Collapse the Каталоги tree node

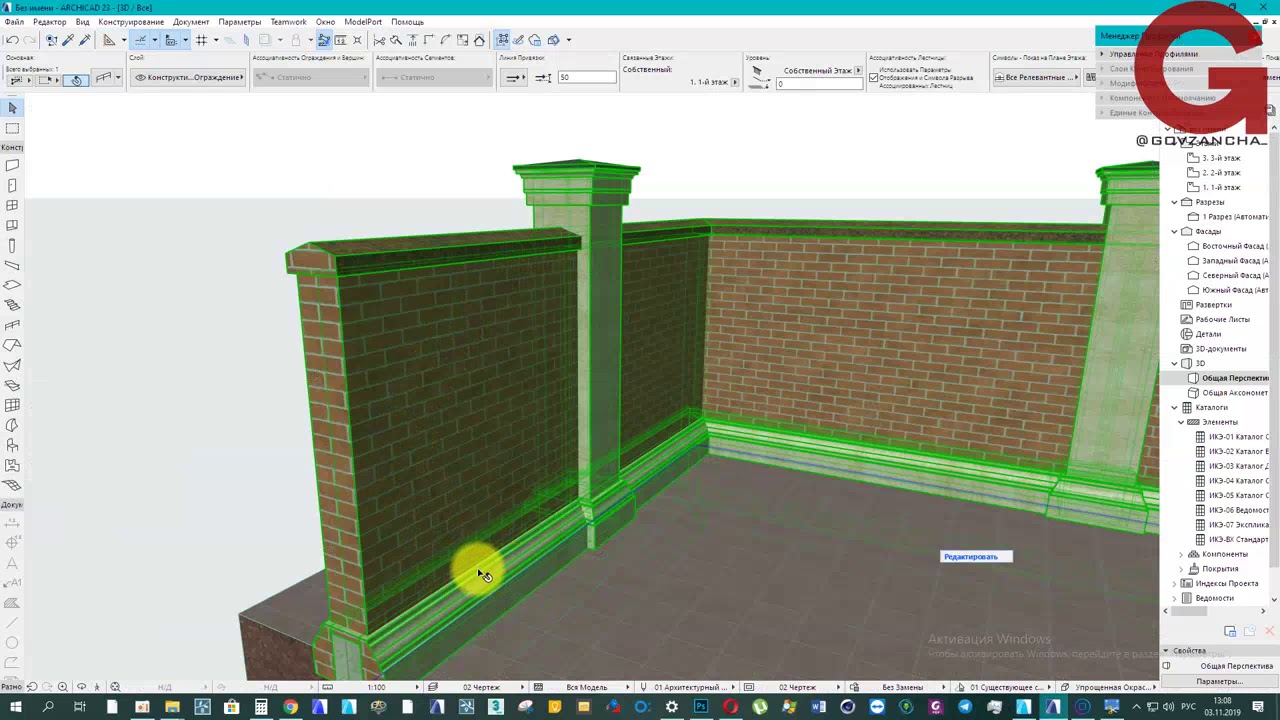click(x=1175, y=407)
